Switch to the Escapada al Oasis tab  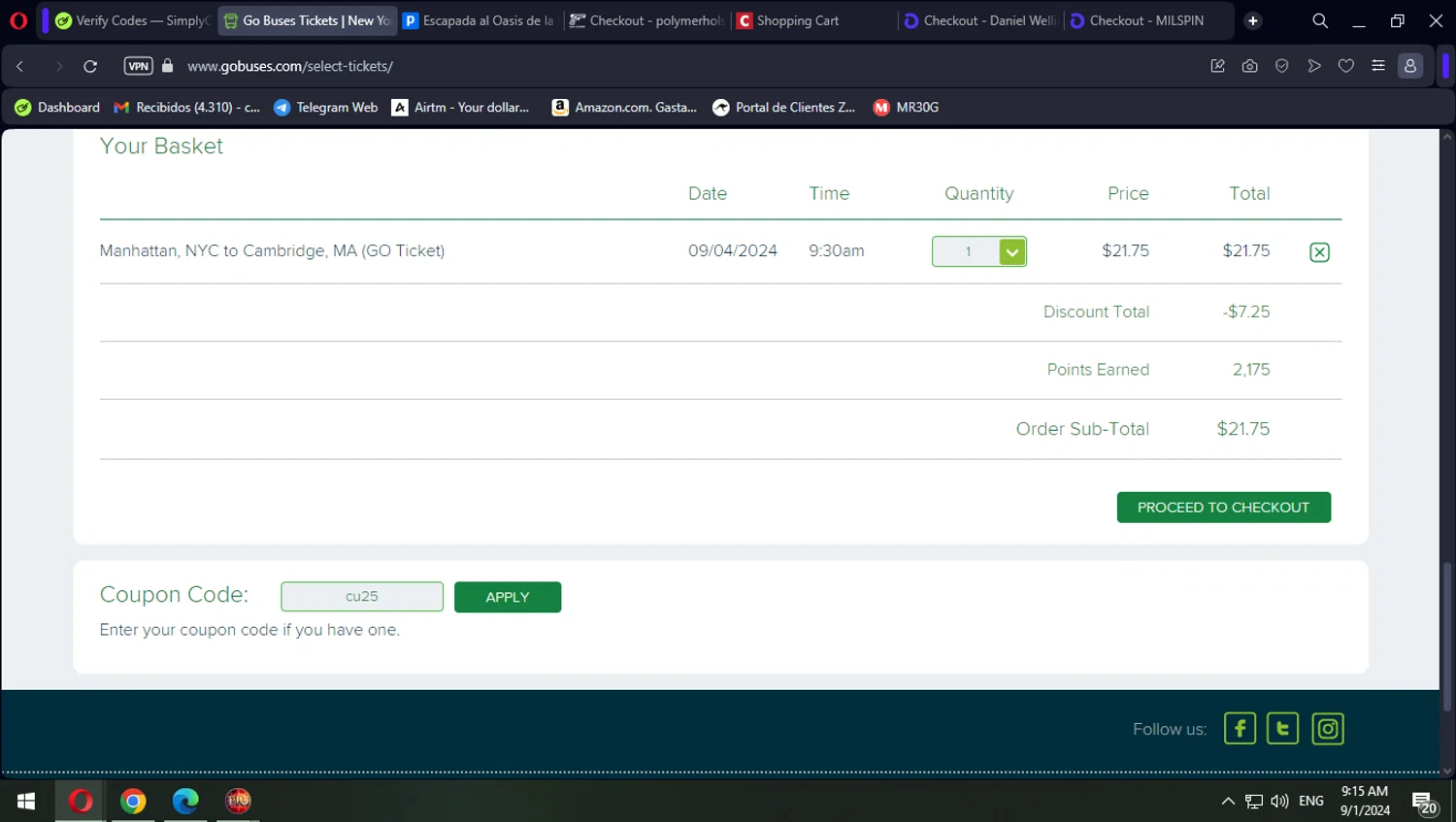[x=479, y=20]
